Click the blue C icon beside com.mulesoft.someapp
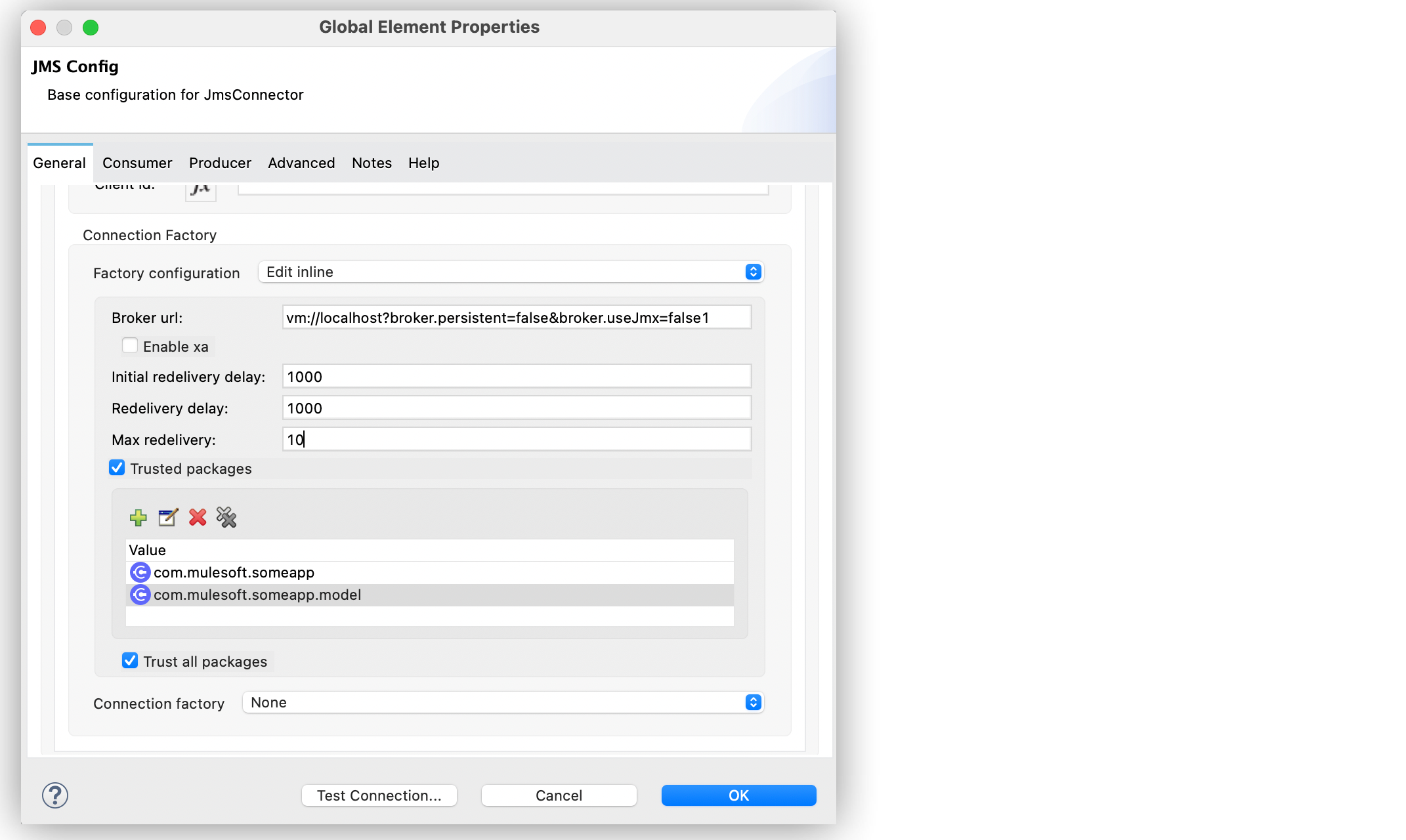Screen dimensions: 1406x840 (x=141, y=572)
